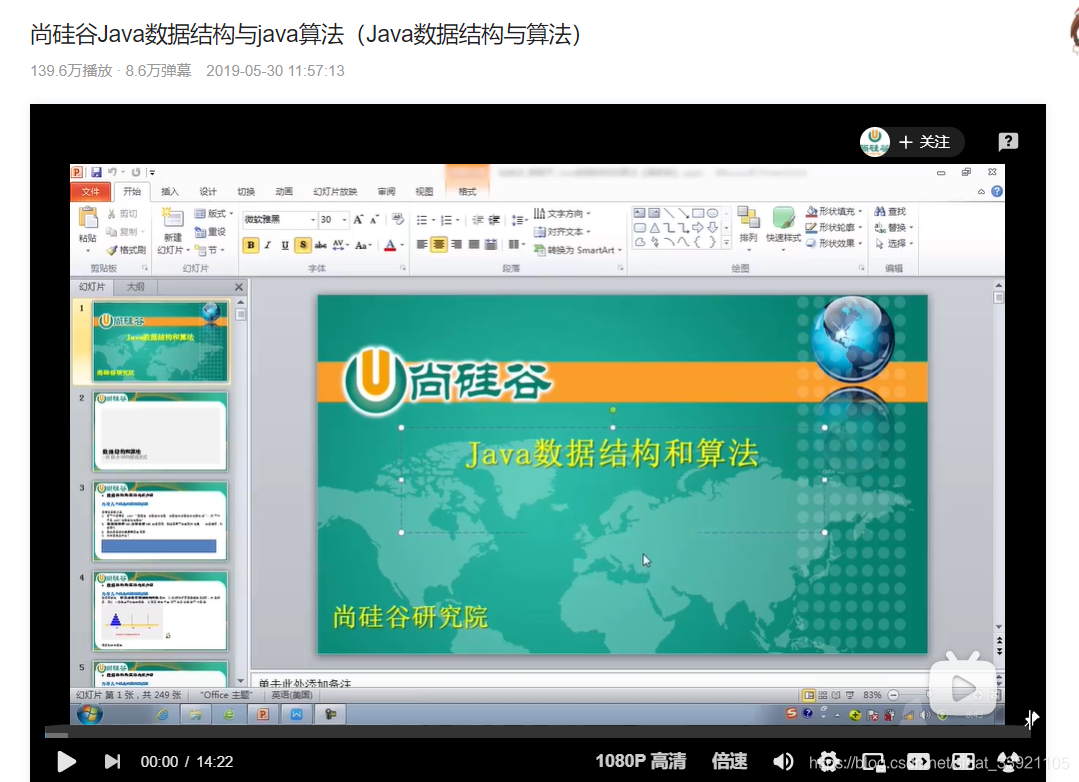Viewport: 1079px width, 782px height.
Task: Switch to the 设计 ribbon tab
Action: pos(208,191)
